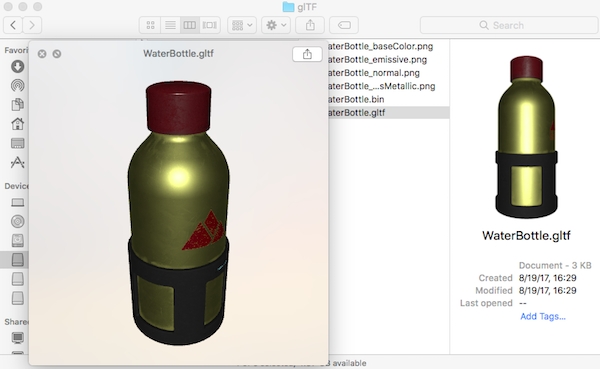The width and height of the screenshot is (600, 369).
Task: Click the Created date 8/19/17, 16:29
Action: (548, 278)
